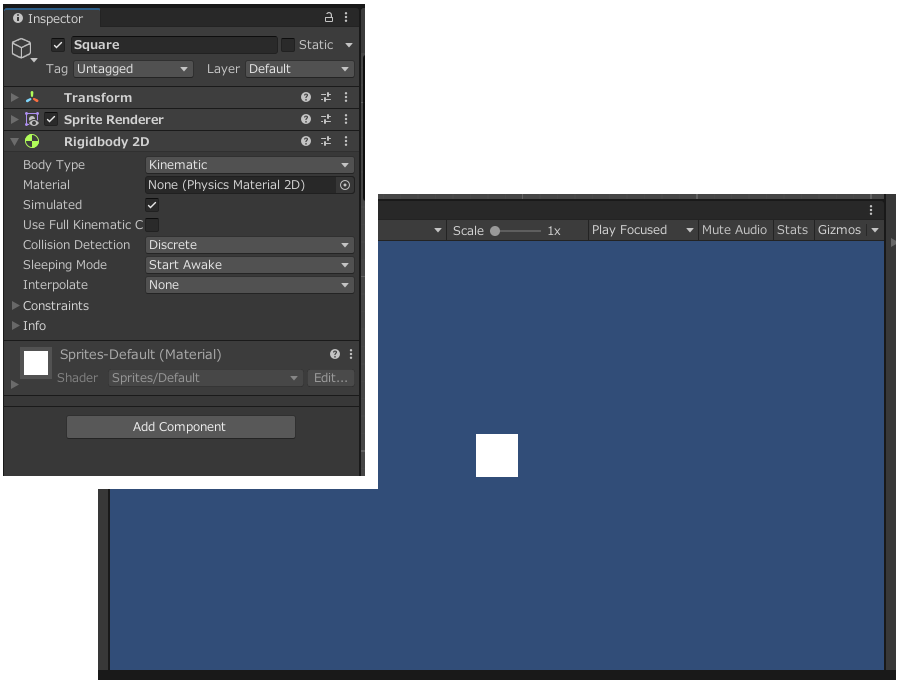Open the Shader dropdown Sprites/Default

(205, 378)
